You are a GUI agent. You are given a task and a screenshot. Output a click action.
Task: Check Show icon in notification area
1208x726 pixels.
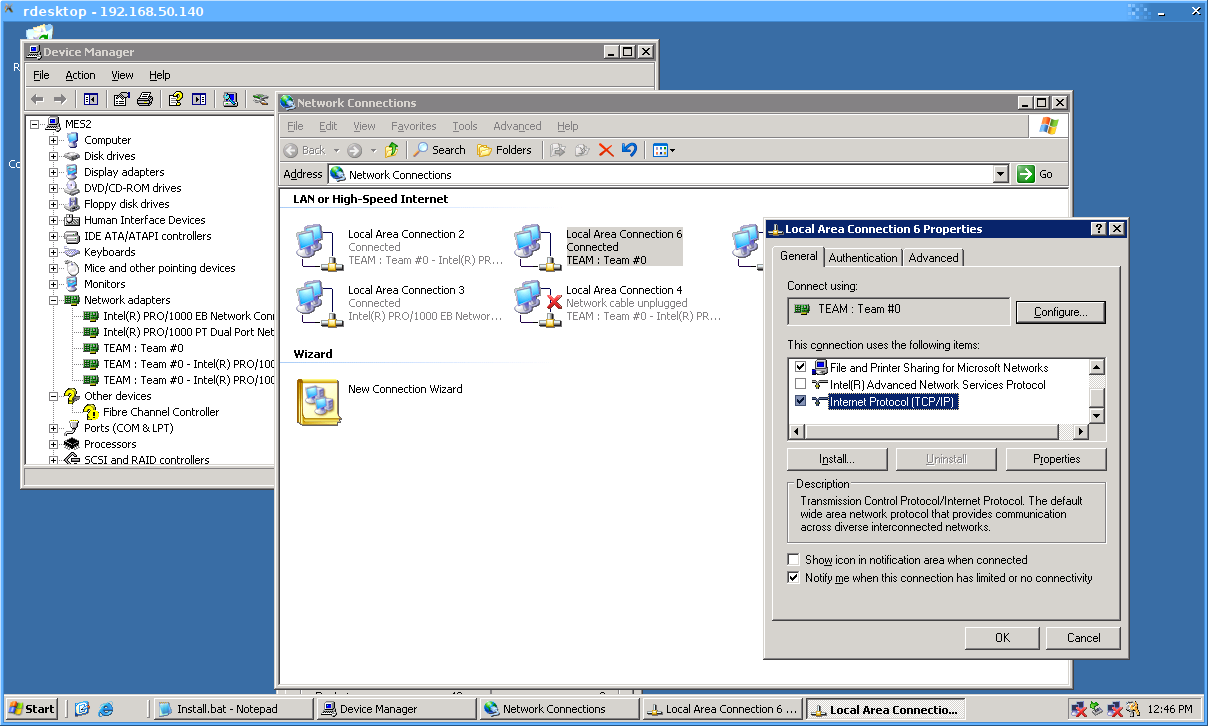pos(794,560)
